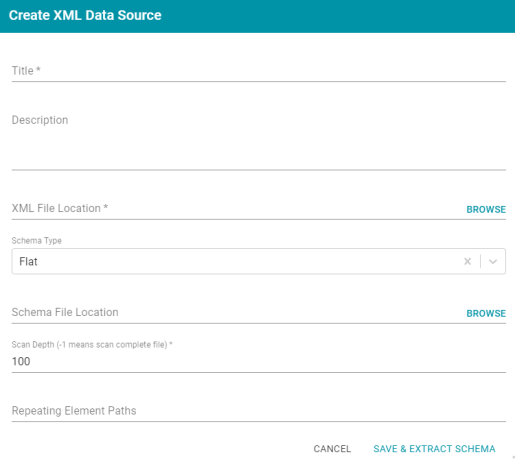Expand the Schema Type chevron arrow

pos(493,261)
